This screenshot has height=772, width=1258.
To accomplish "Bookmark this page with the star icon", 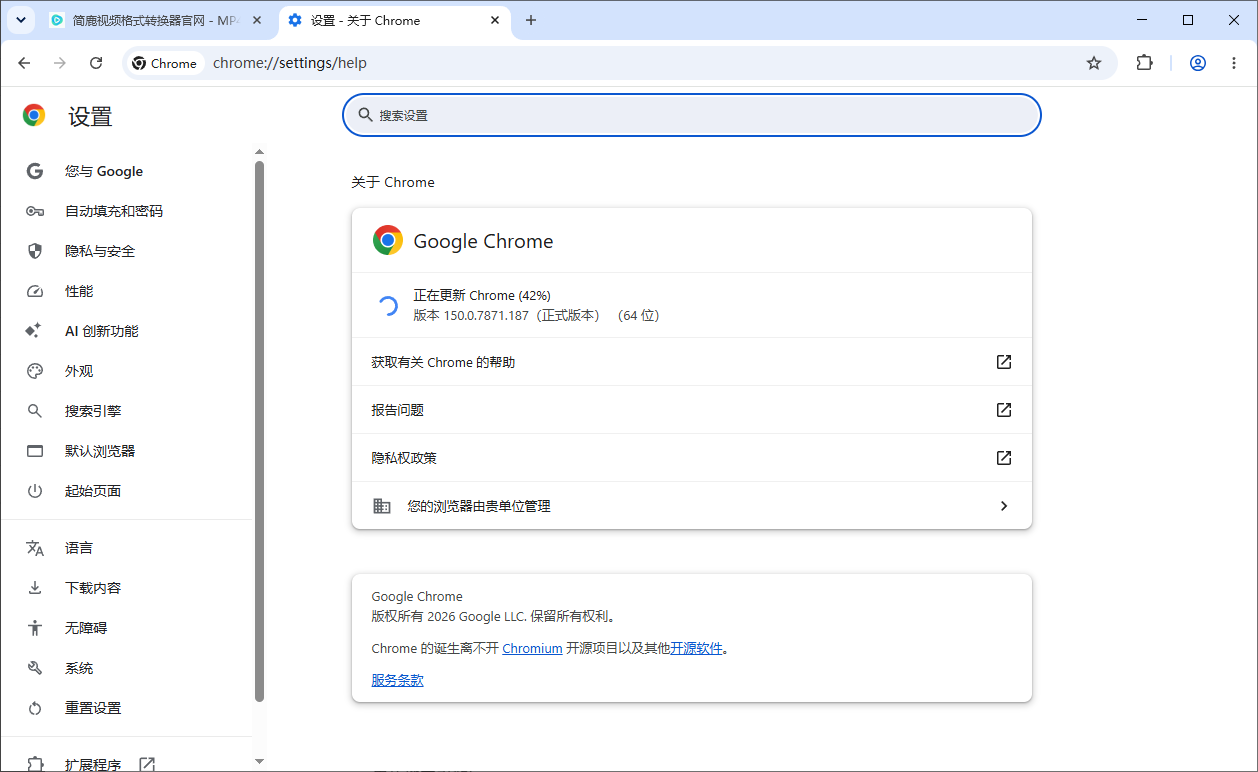I will click(x=1094, y=63).
